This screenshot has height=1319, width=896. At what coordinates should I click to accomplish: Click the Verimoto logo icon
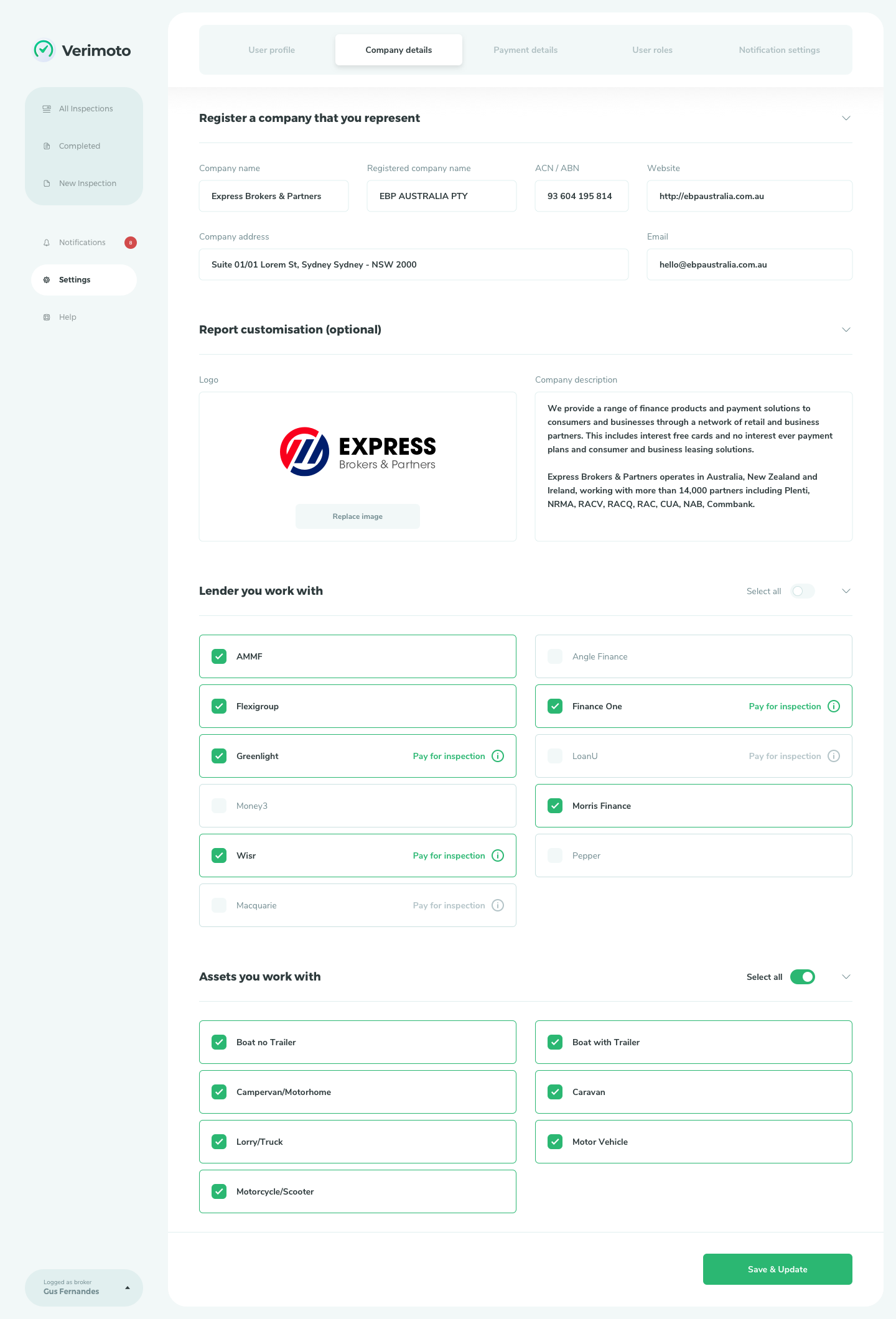tap(44, 50)
